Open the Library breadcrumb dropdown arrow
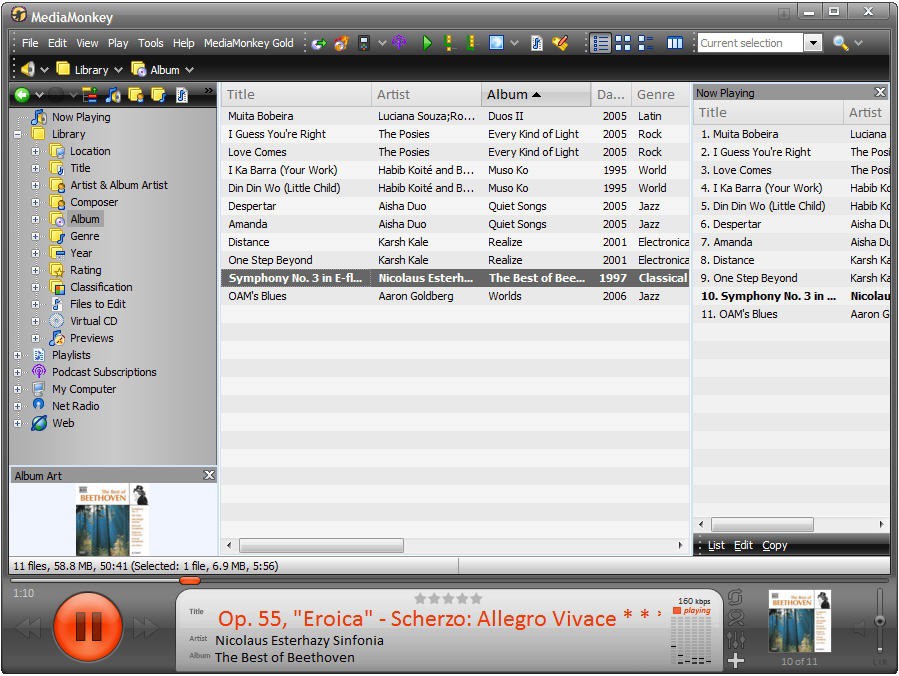 pos(118,70)
